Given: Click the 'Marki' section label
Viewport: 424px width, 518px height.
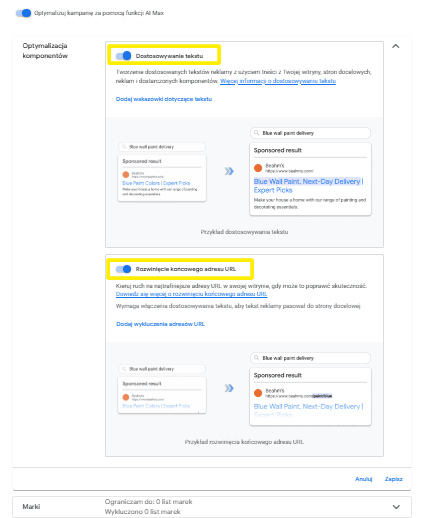Looking at the screenshot, I should tap(31, 507).
